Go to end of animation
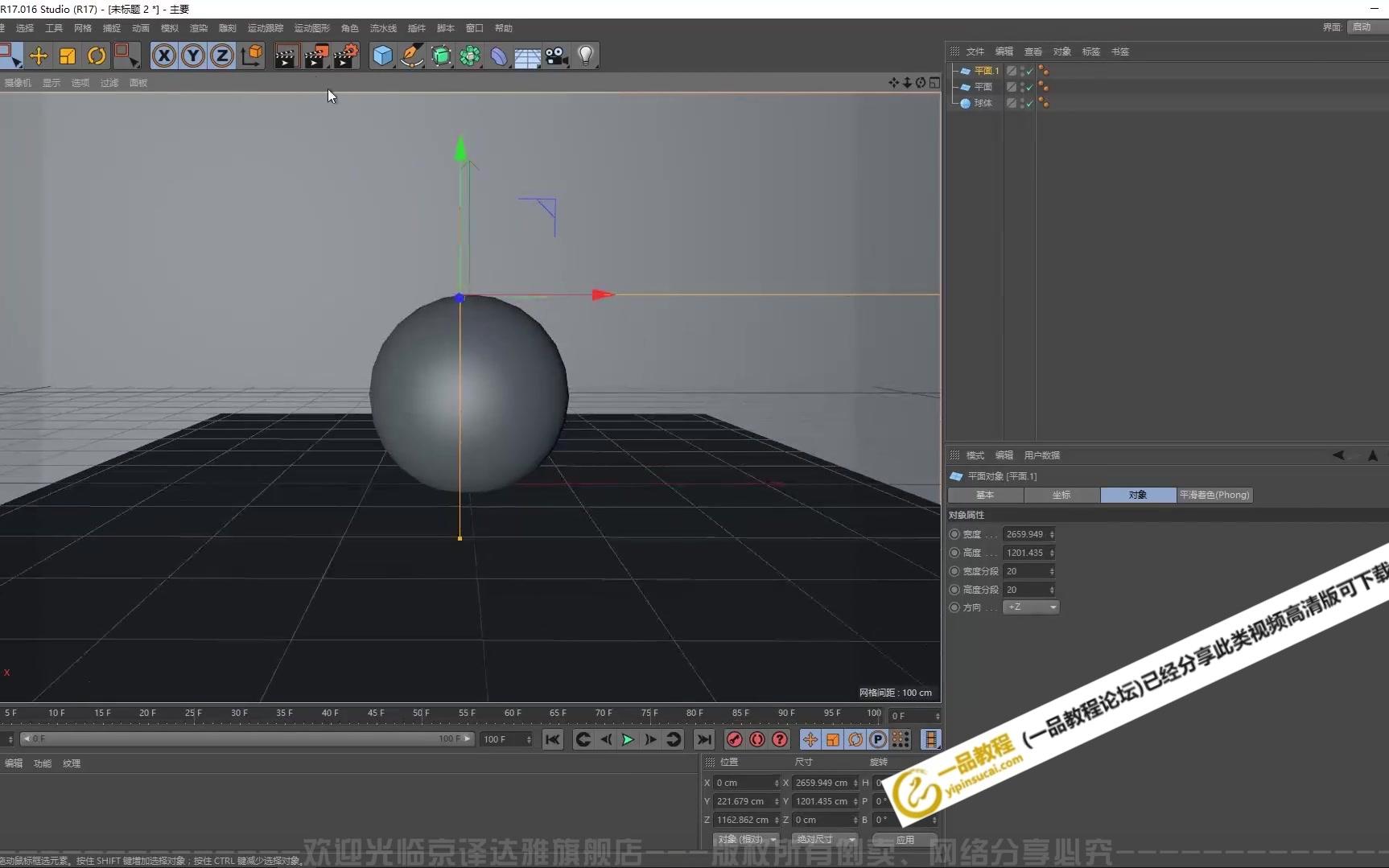The image size is (1389, 868). [x=704, y=739]
